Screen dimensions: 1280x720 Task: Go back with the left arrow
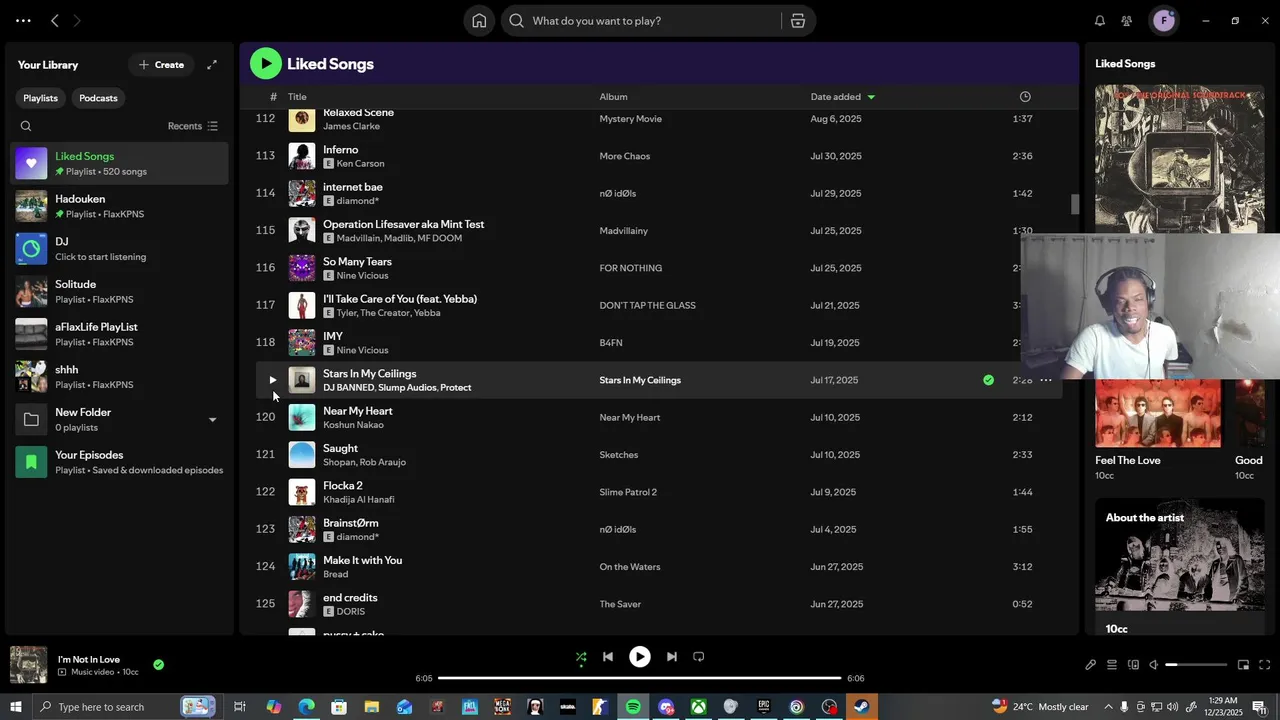tap(55, 20)
